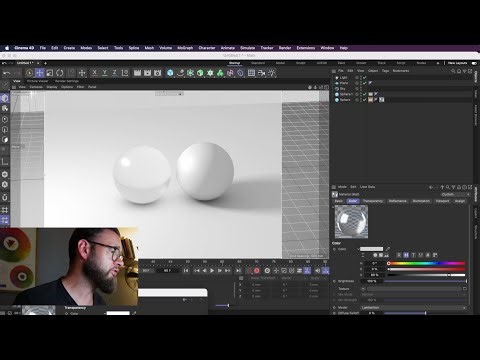Viewport: 480px width, 360px height.
Task: Toggle the Sphere.1 object's enable checkmark
Action: pos(365,94)
